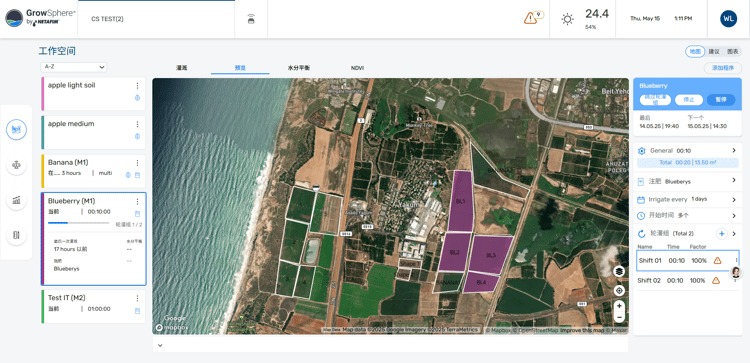Click warning triangle on Shift 01 row
The image size is (750, 363).
tap(717, 261)
